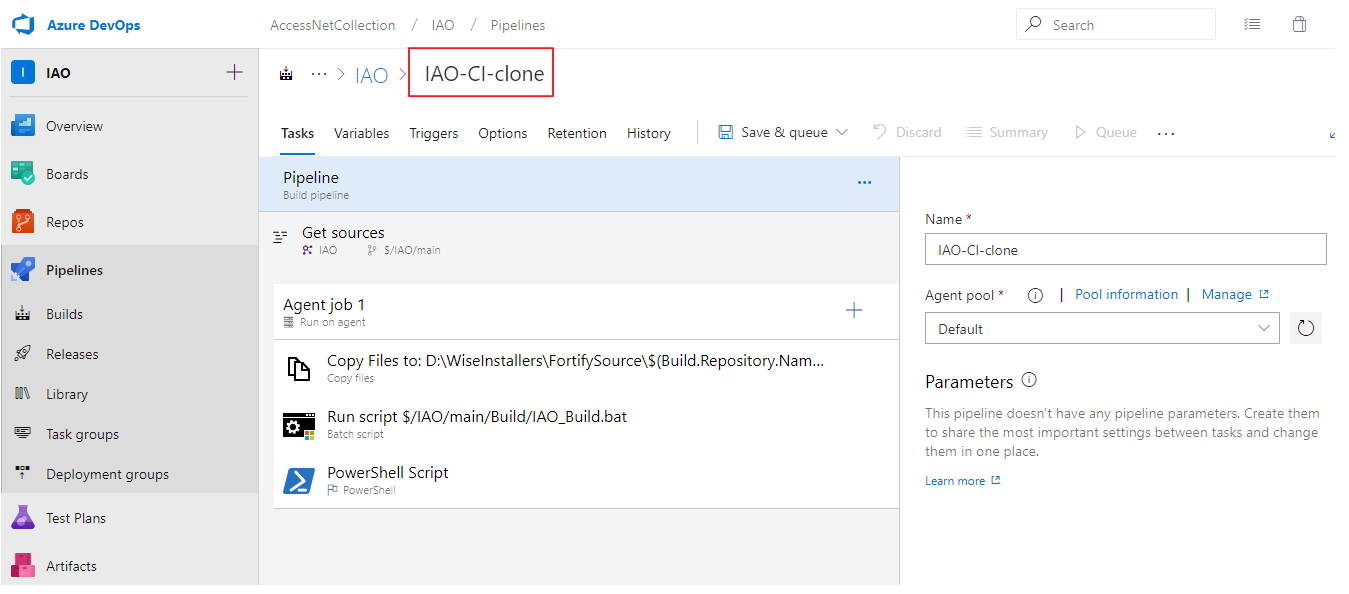Open the Retention tab
This screenshot has height=594, width=1349.
tap(576, 133)
